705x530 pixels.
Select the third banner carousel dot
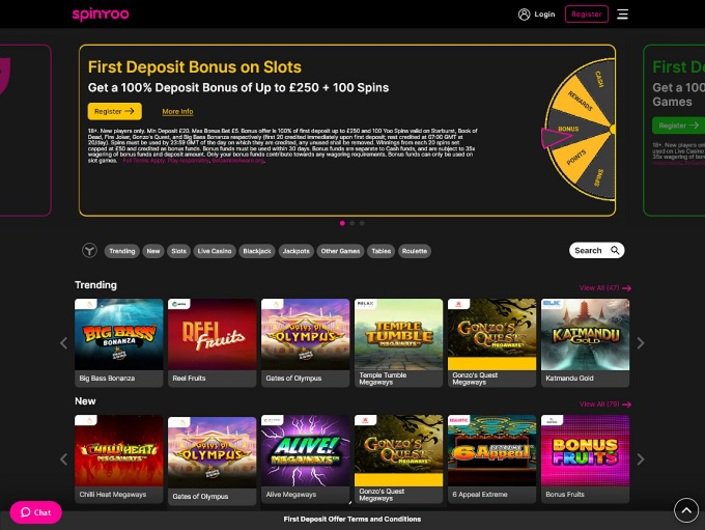click(x=362, y=223)
